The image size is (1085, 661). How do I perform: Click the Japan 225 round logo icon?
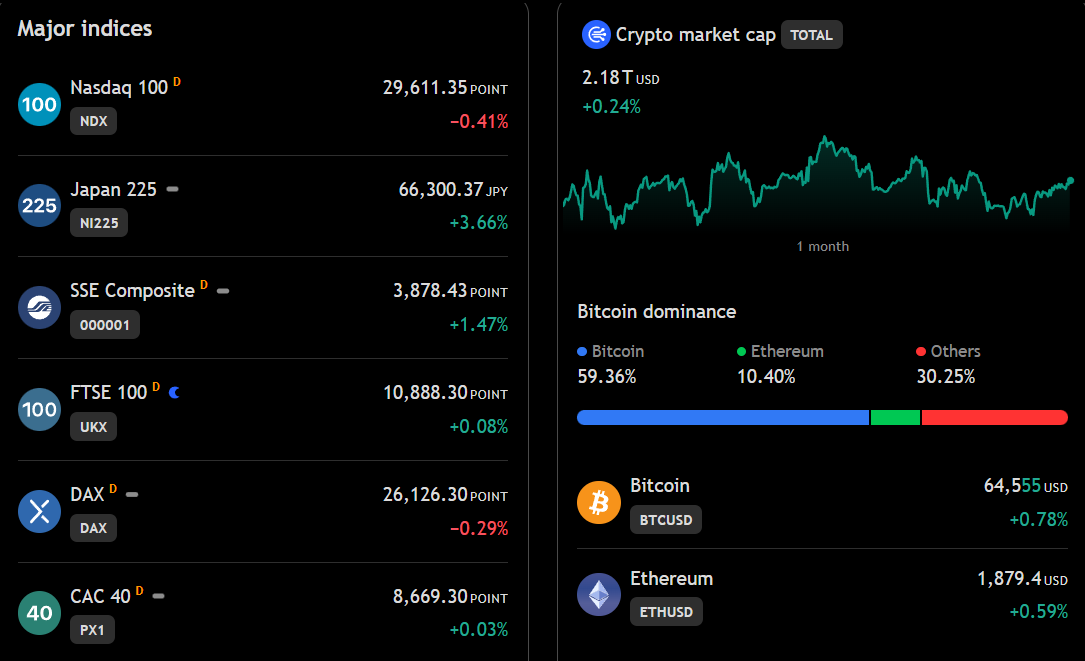coord(39,206)
